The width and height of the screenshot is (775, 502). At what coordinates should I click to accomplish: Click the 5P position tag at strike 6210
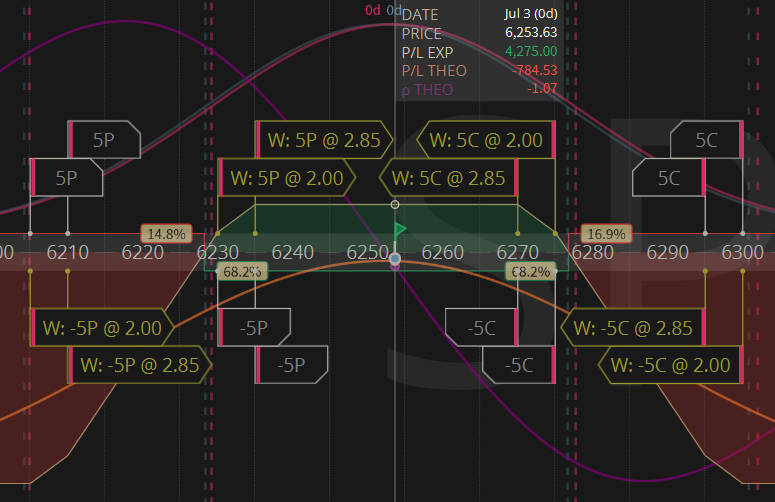(x=104, y=140)
